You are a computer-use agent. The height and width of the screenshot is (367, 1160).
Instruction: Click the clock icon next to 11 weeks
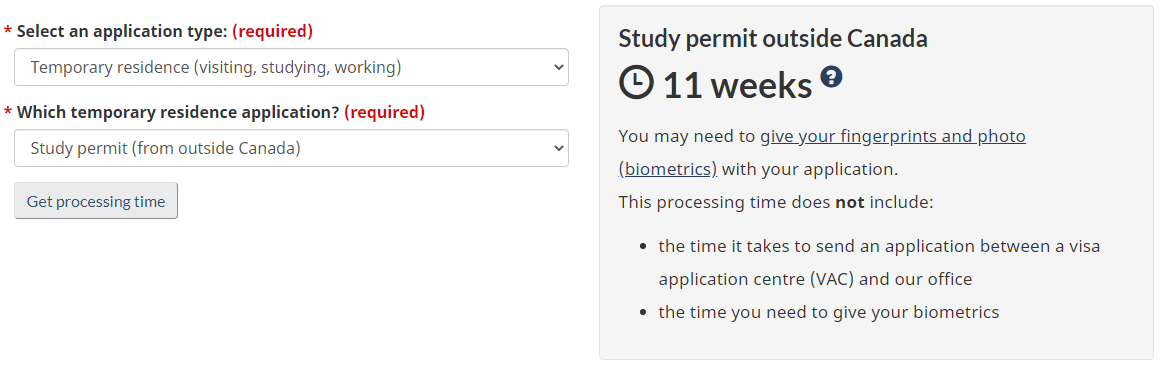pyautogui.click(x=636, y=83)
